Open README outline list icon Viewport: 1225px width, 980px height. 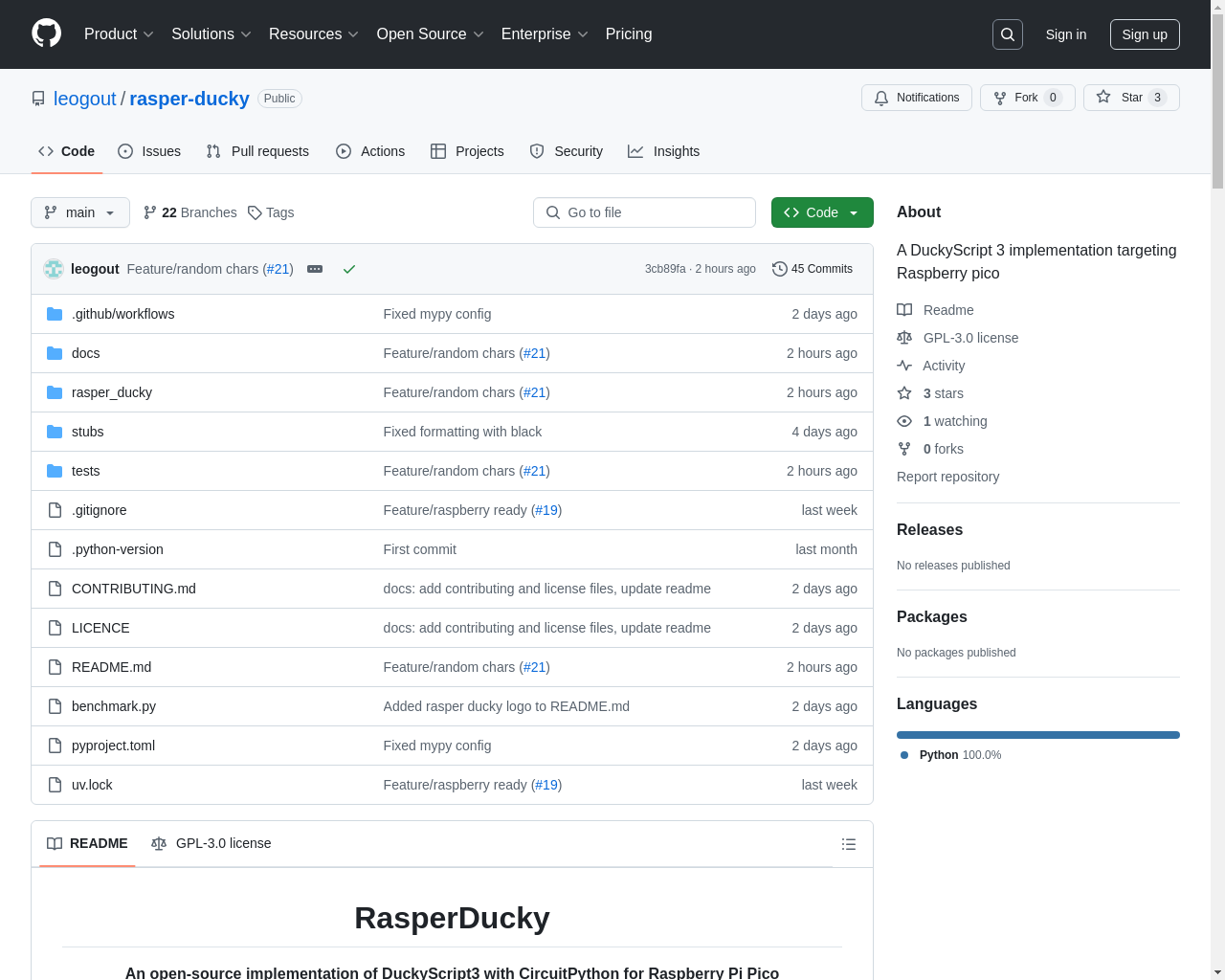click(849, 844)
